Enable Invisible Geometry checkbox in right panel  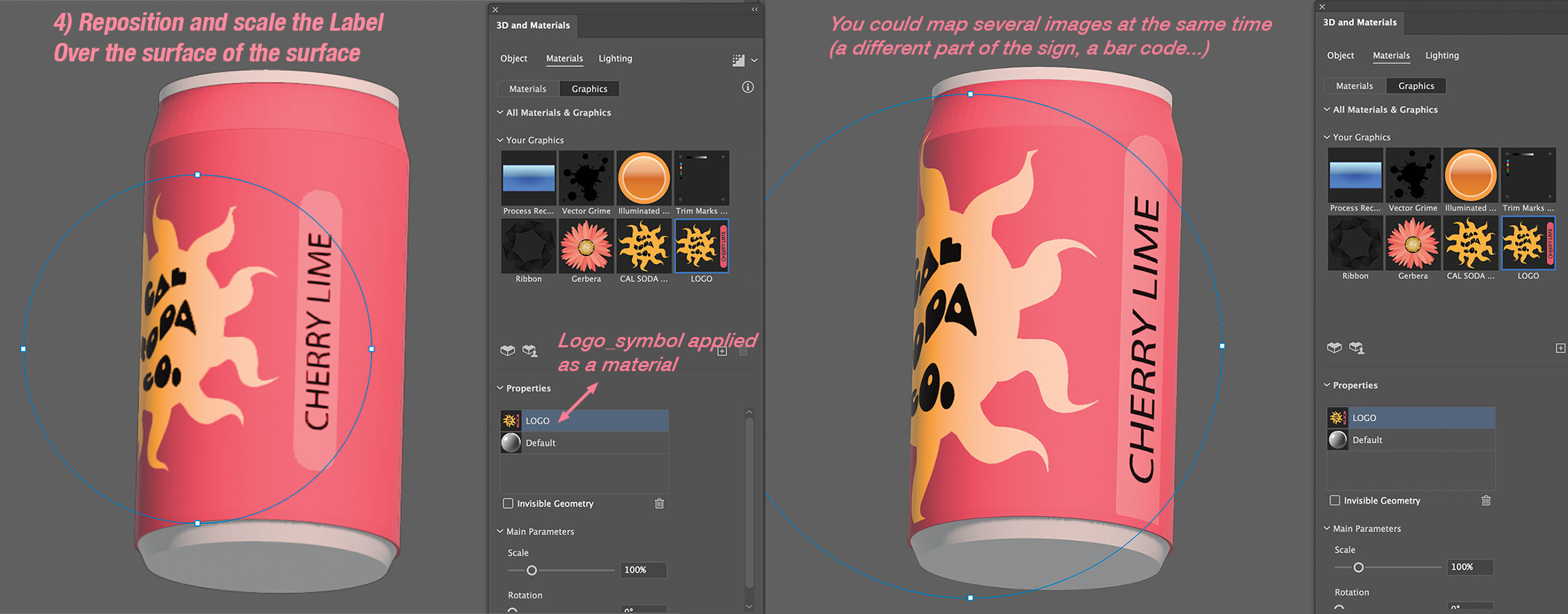1335,501
